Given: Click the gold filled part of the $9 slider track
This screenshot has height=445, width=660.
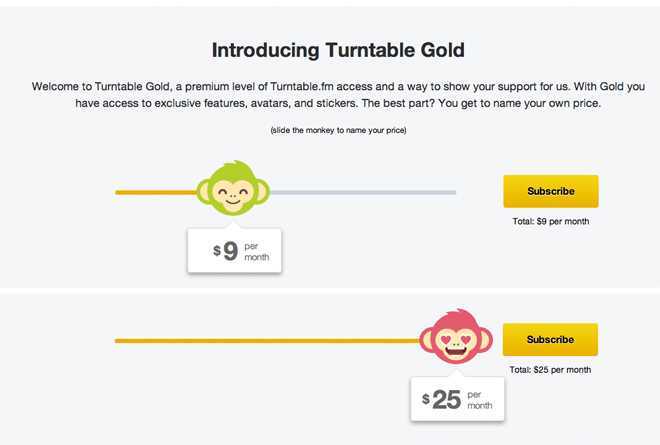Looking at the screenshot, I should pos(156,192).
